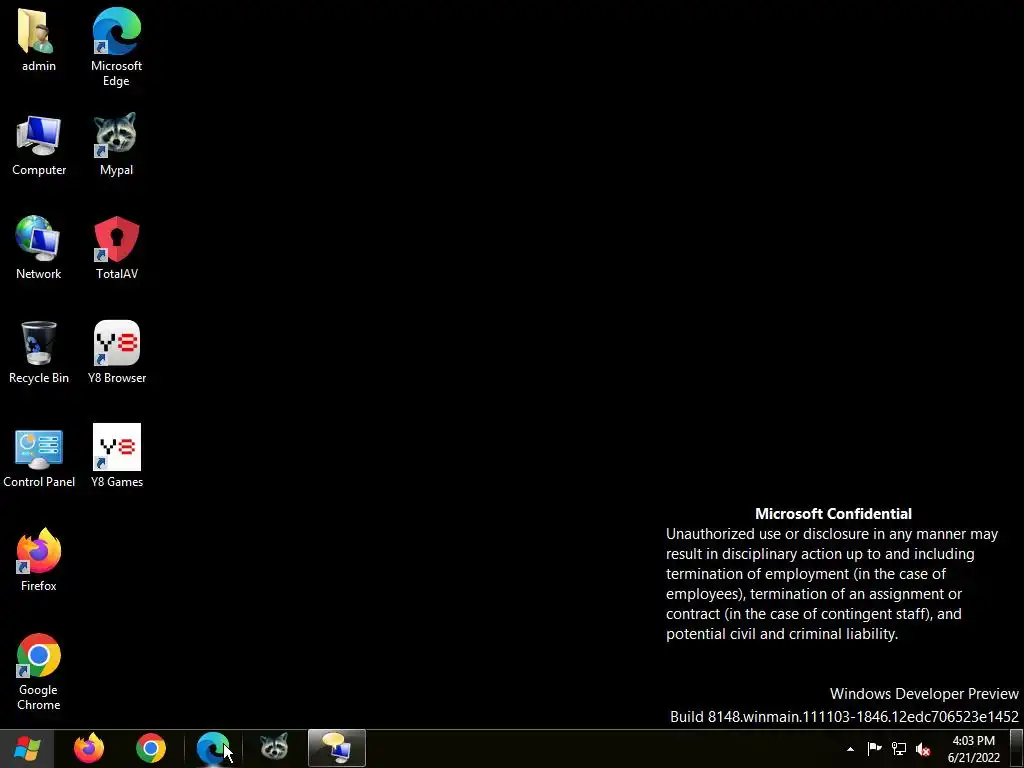Open the Action Center flag icon
1024x768 pixels.
[874, 749]
